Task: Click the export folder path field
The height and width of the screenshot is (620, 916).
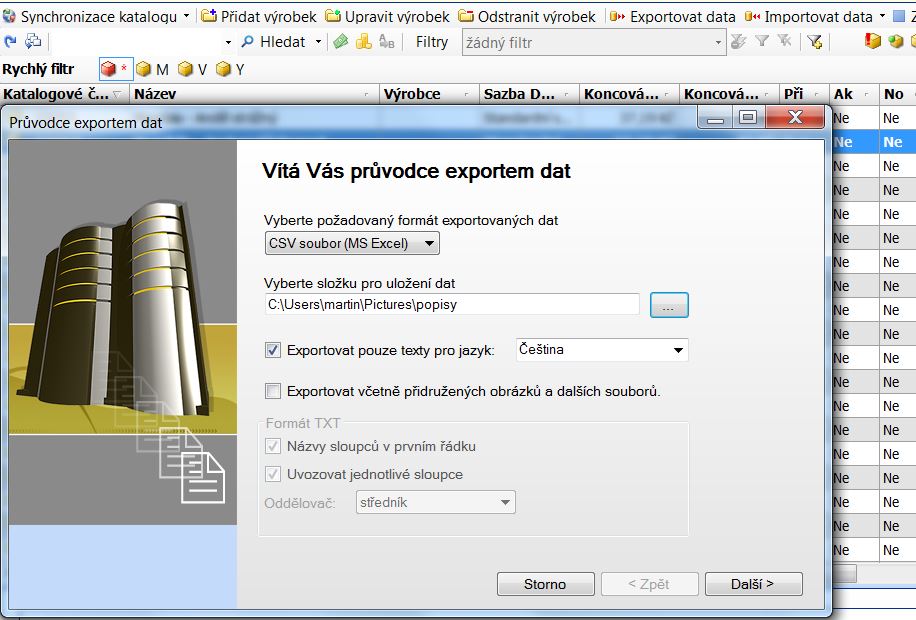Action: [x=451, y=304]
